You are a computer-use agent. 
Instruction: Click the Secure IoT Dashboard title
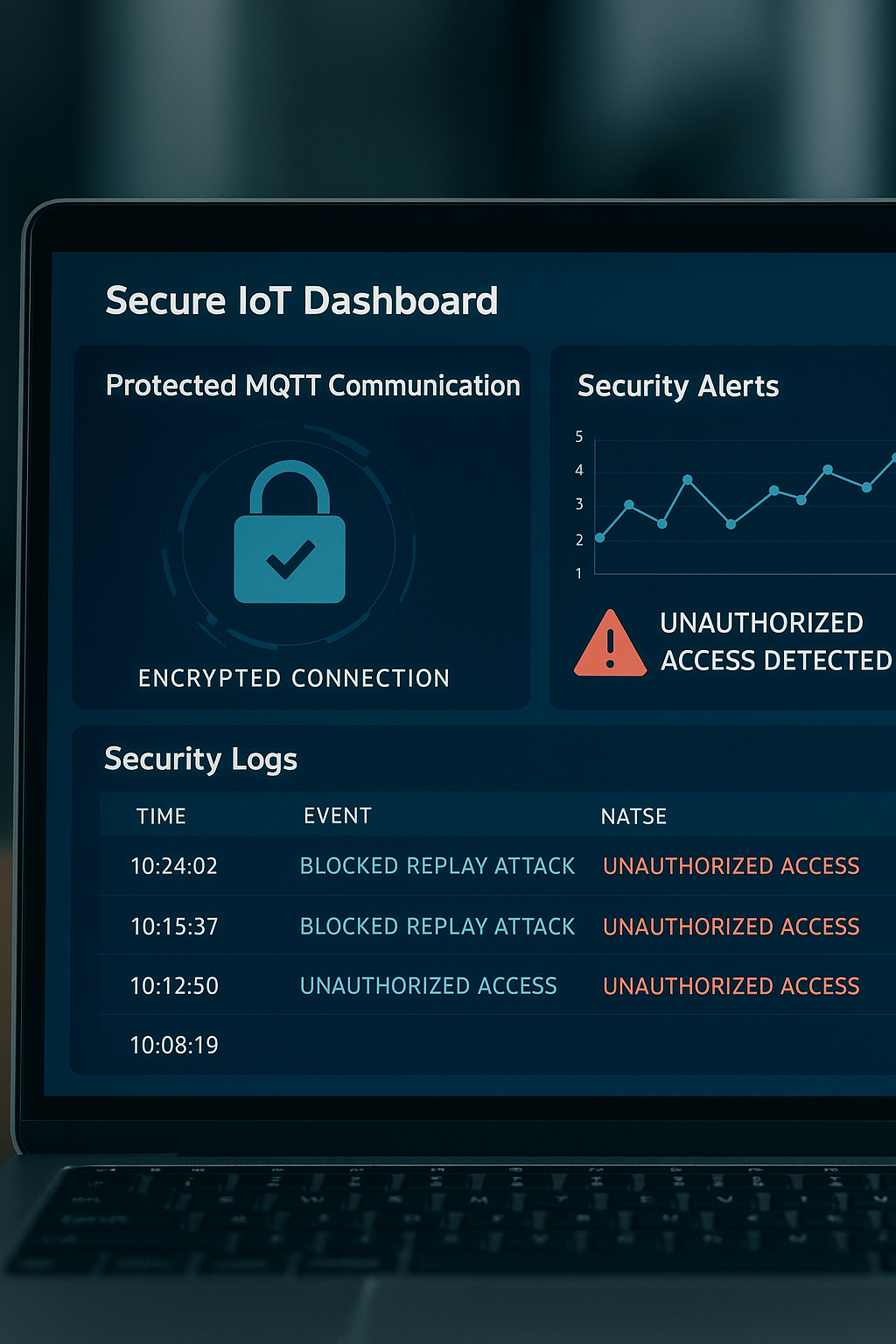click(x=302, y=301)
